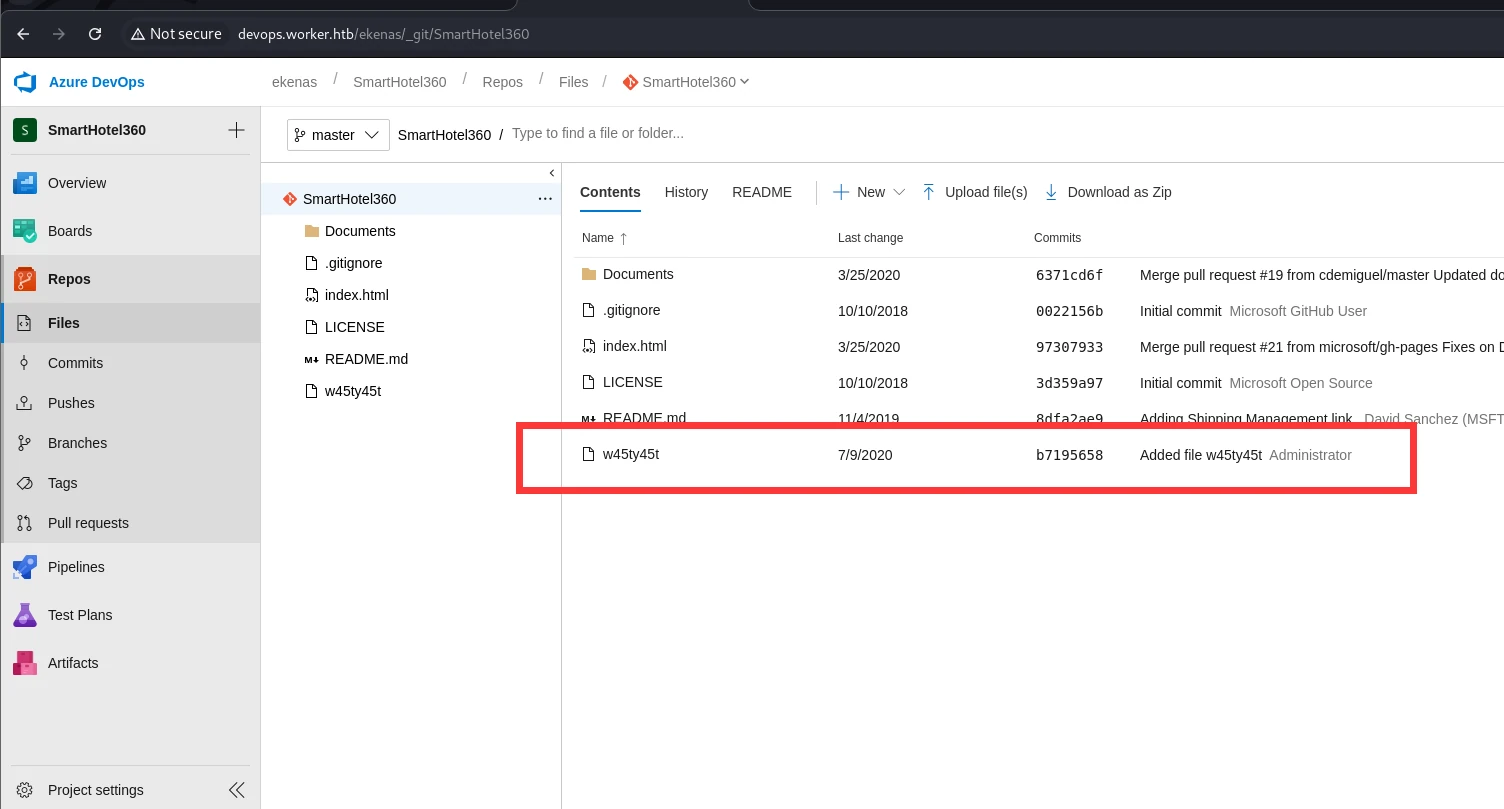The width and height of the screenshot is (1504, 809).
Task: Open index.html in the contents list
Action: tap(634, 346)
